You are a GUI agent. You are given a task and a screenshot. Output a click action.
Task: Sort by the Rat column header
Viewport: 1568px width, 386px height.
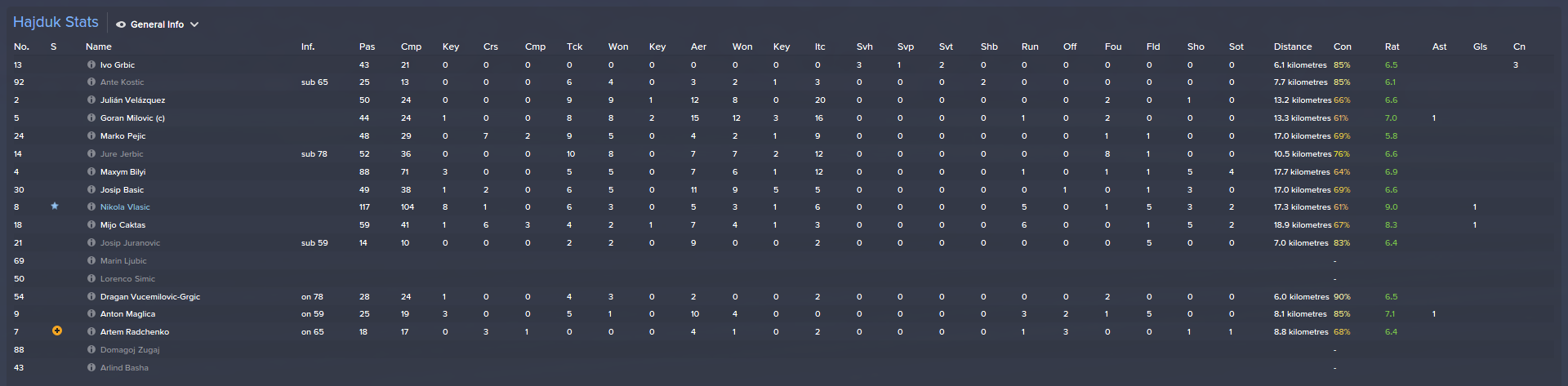[1392, 47]
